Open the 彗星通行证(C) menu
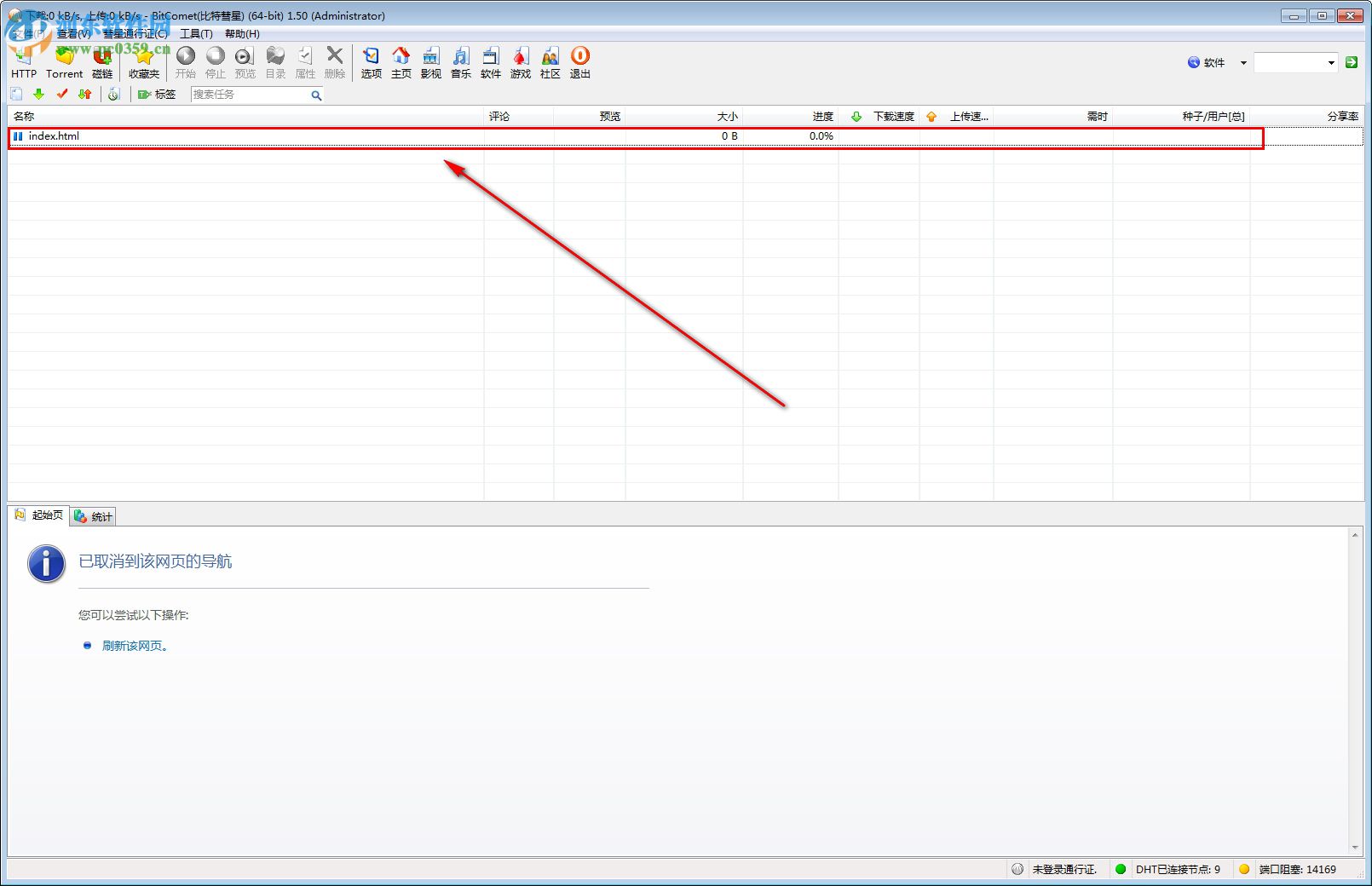Image resolution: width=1372 pixels, height=886 pixels. pyautogui.click(x=135, y=34)
